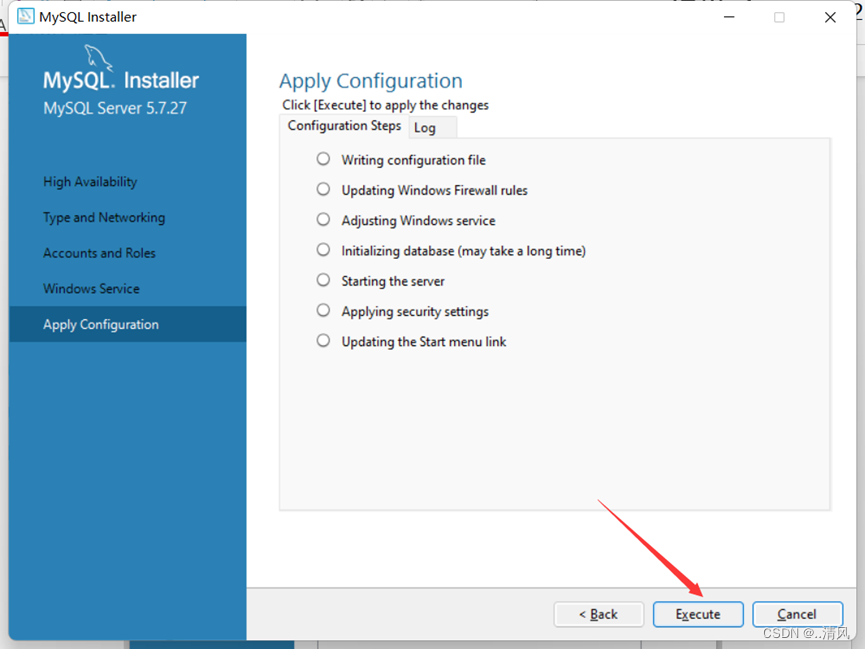This screenshot has height=649, width=865.
Task: Click the 'Applying security settings' text
Action: [x=415, y=312]
